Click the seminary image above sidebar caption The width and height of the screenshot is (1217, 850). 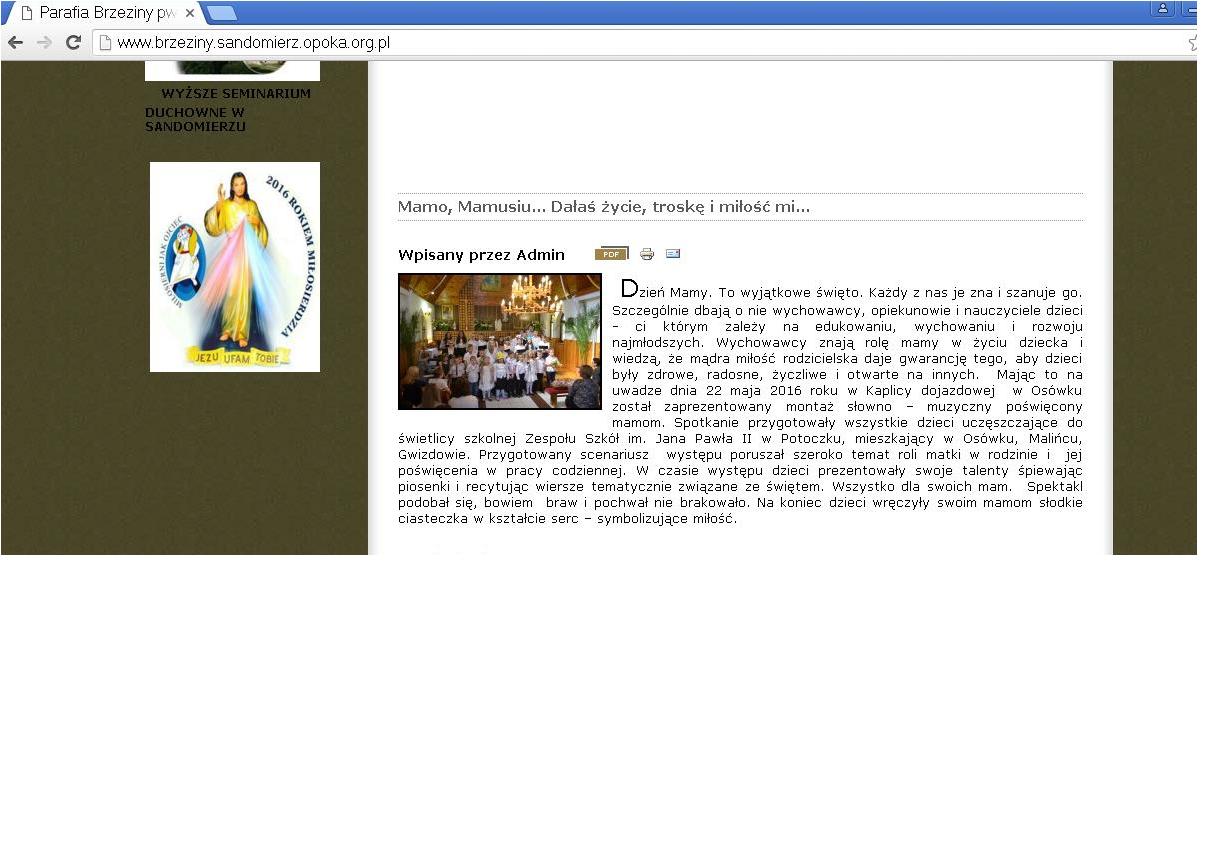[232, 70]
